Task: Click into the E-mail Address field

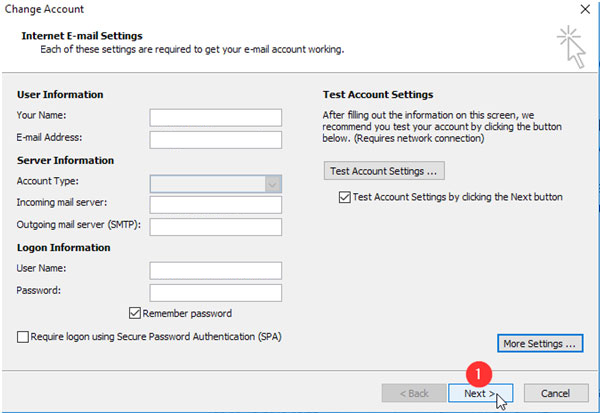Action: coord(215,140)
